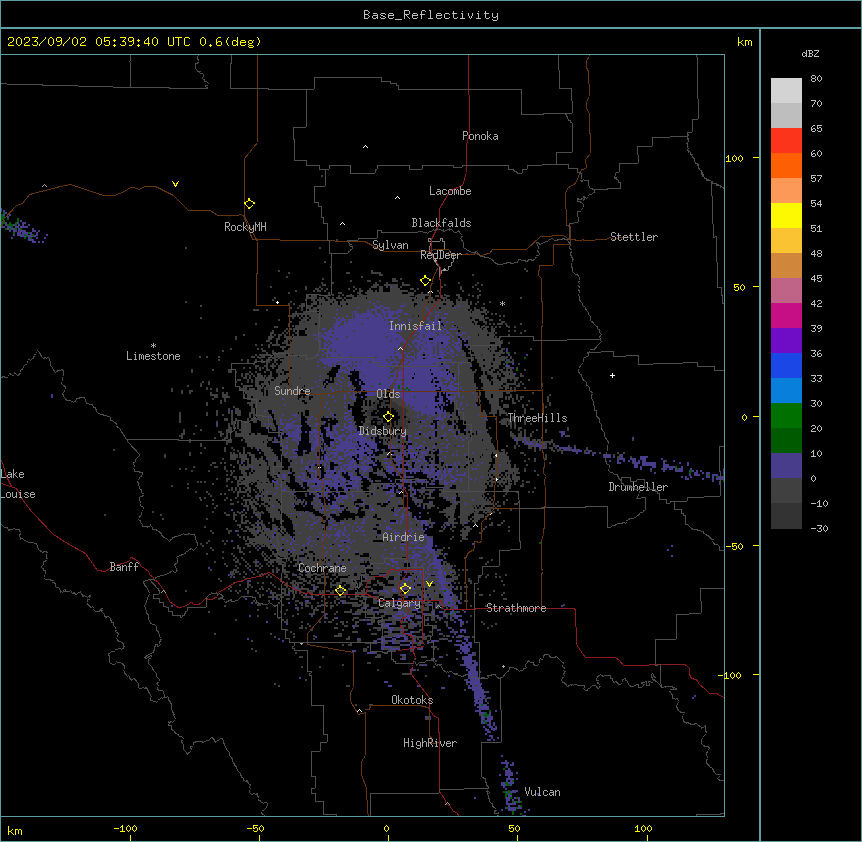Viewport: 862px width, 842px height.
Task: Click the red 65-60 dBZ legend color
Action: click(x=786, y=140)
